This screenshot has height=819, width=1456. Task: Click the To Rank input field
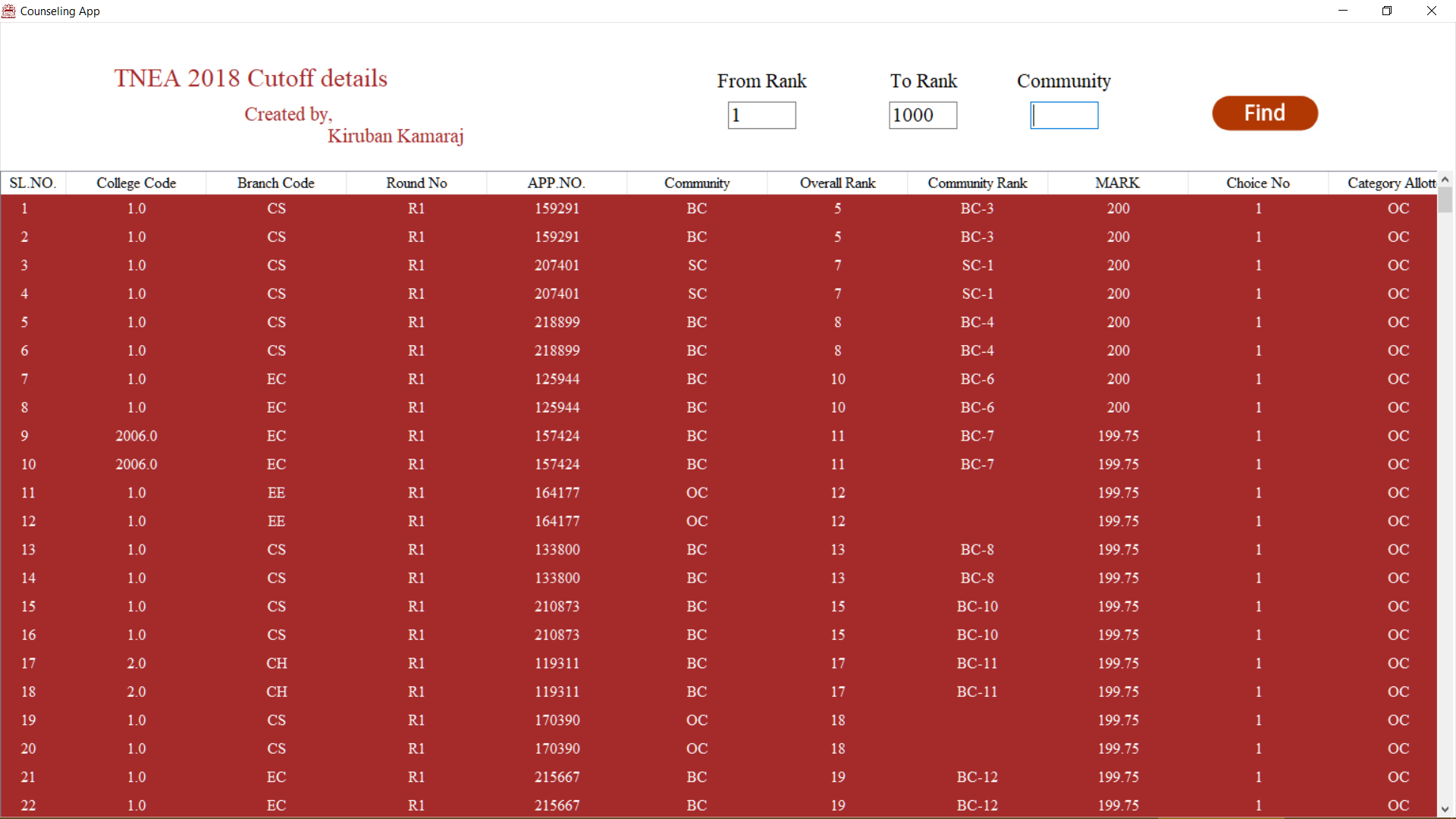922,115
